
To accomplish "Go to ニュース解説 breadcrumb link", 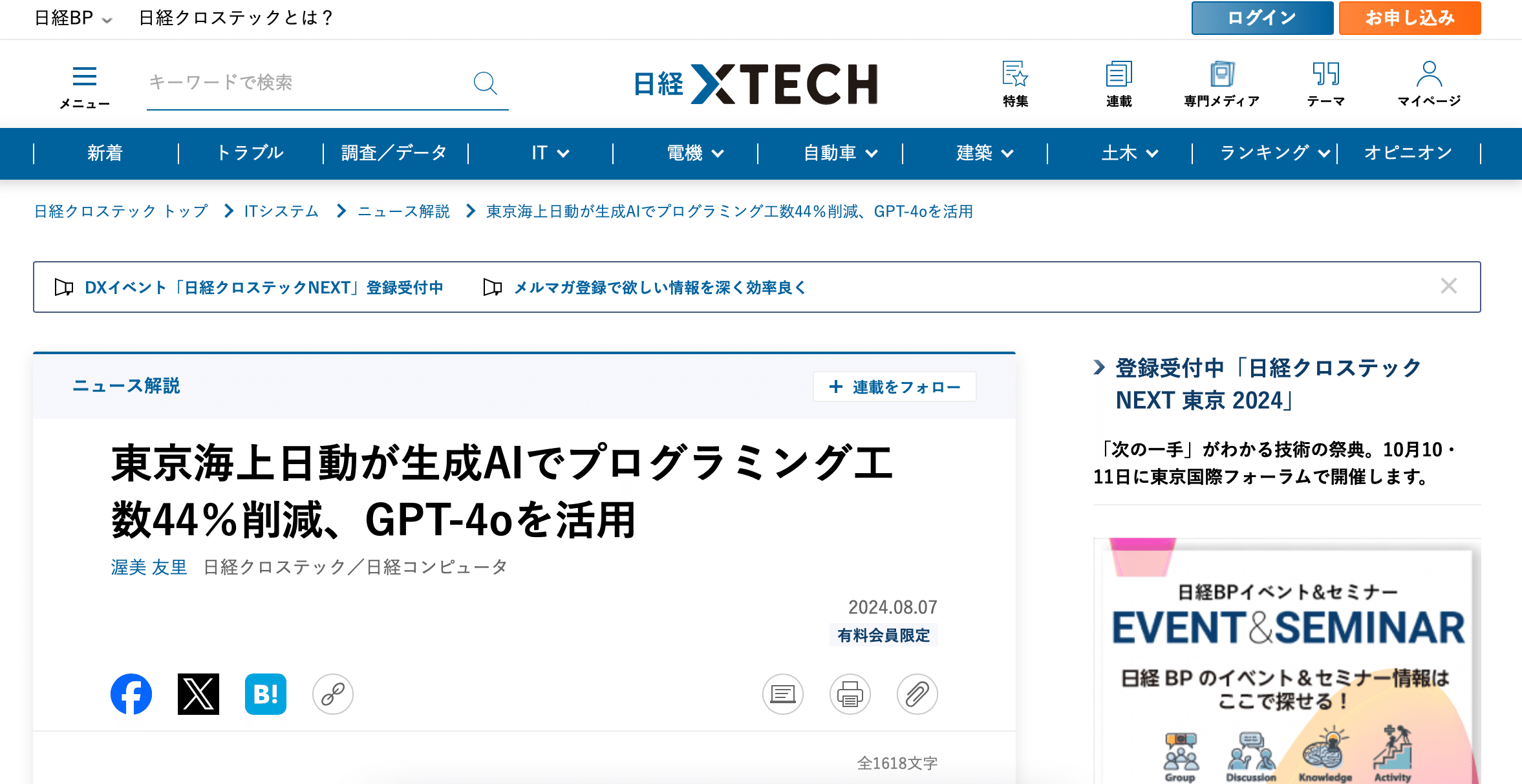I will 403,211.
